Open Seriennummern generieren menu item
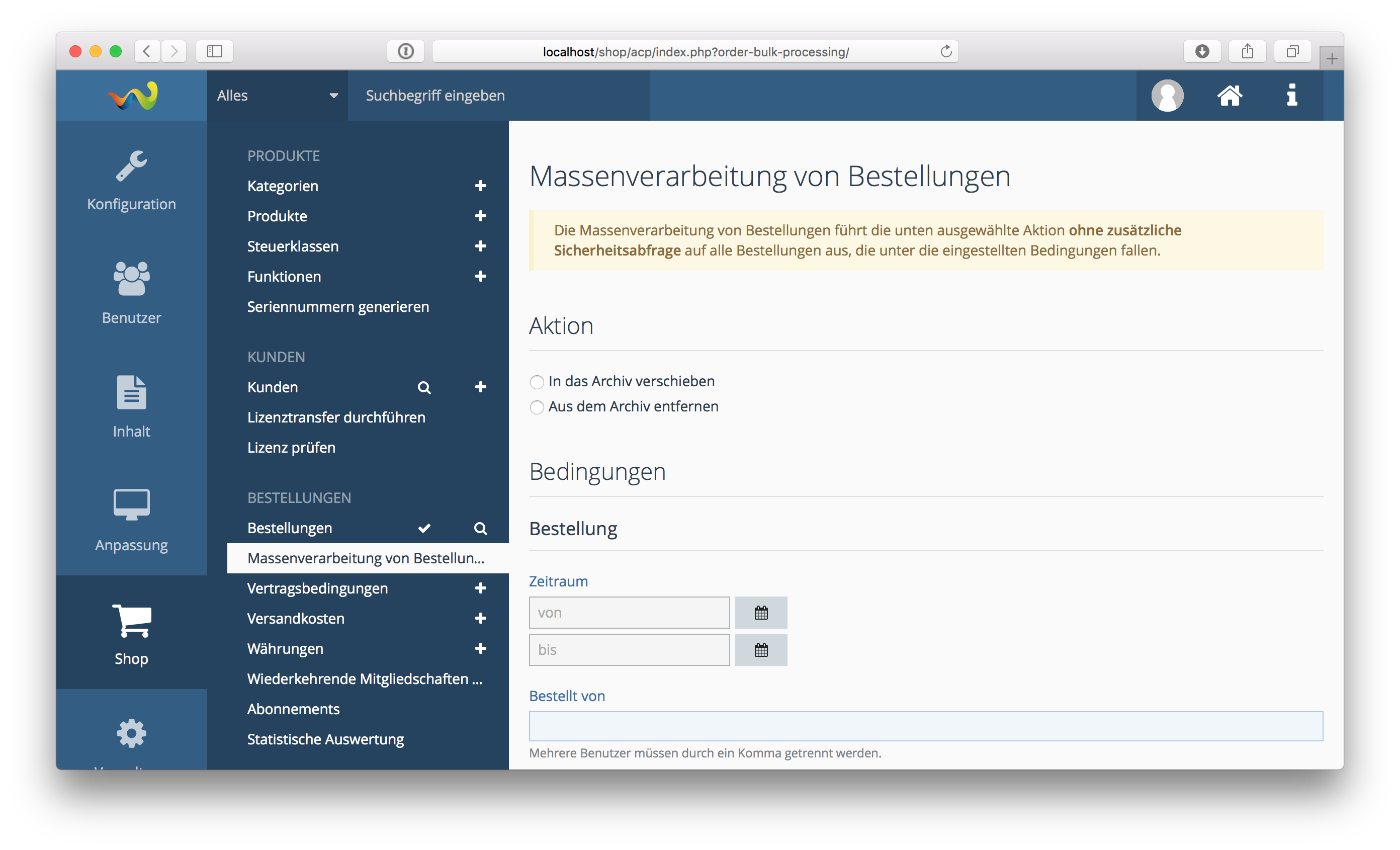Image resolution: width=1400 pixels, height=850 pixels. tap(338, 307)
